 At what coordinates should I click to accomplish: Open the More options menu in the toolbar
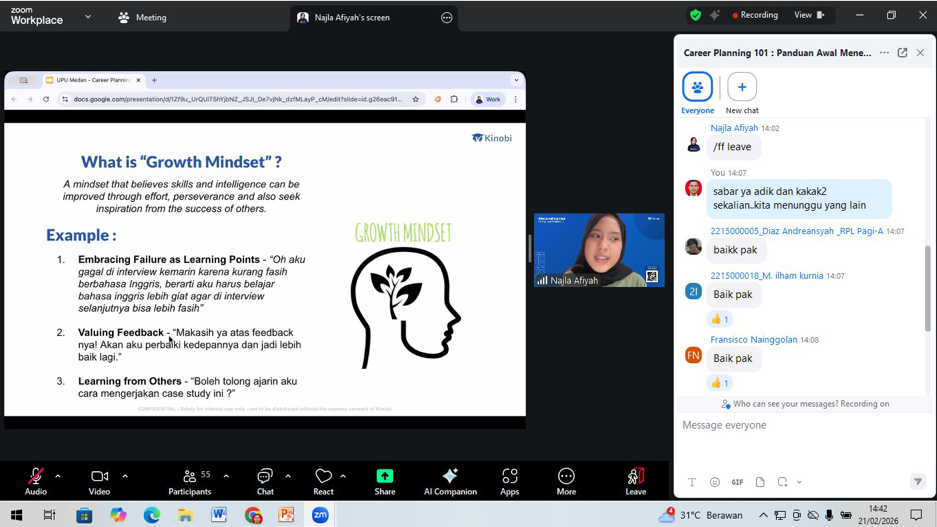pyautogui.click(x=566, y=481)
